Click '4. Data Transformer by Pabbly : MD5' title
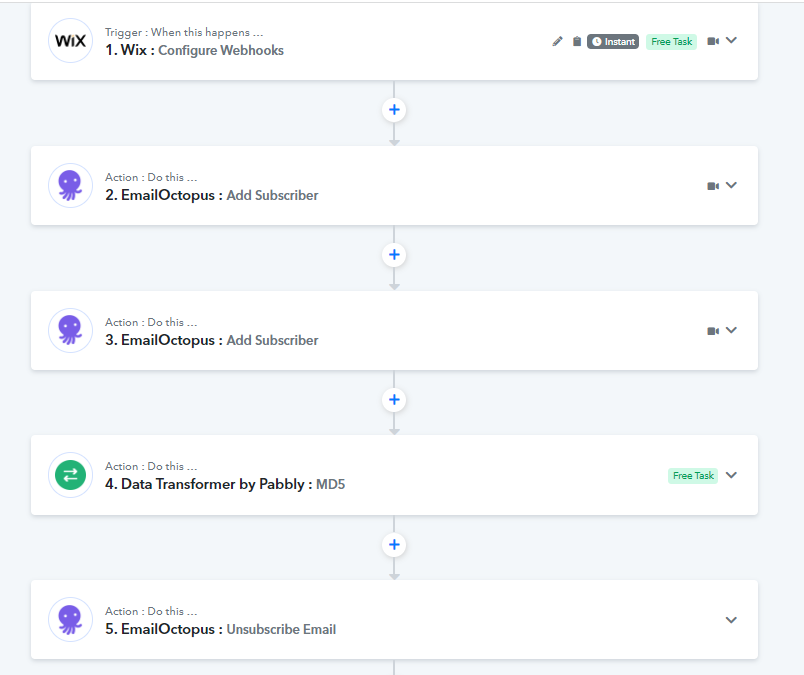 225,484
